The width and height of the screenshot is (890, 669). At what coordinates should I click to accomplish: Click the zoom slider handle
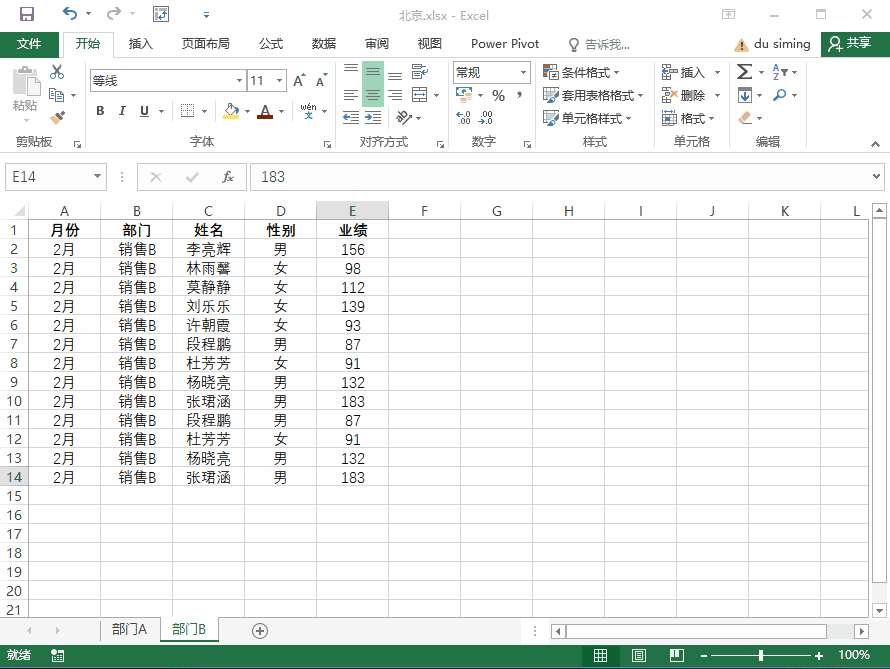tap(761, 656)
